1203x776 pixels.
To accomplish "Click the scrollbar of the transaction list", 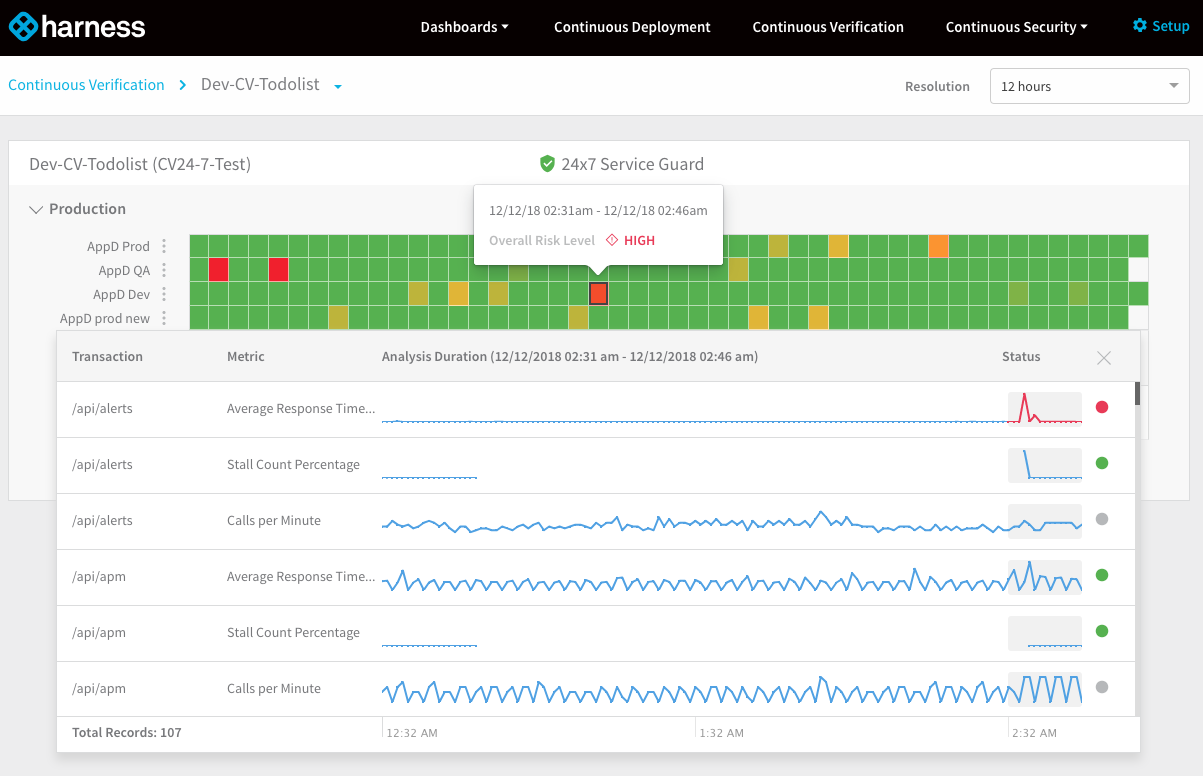I will 1137,393.
